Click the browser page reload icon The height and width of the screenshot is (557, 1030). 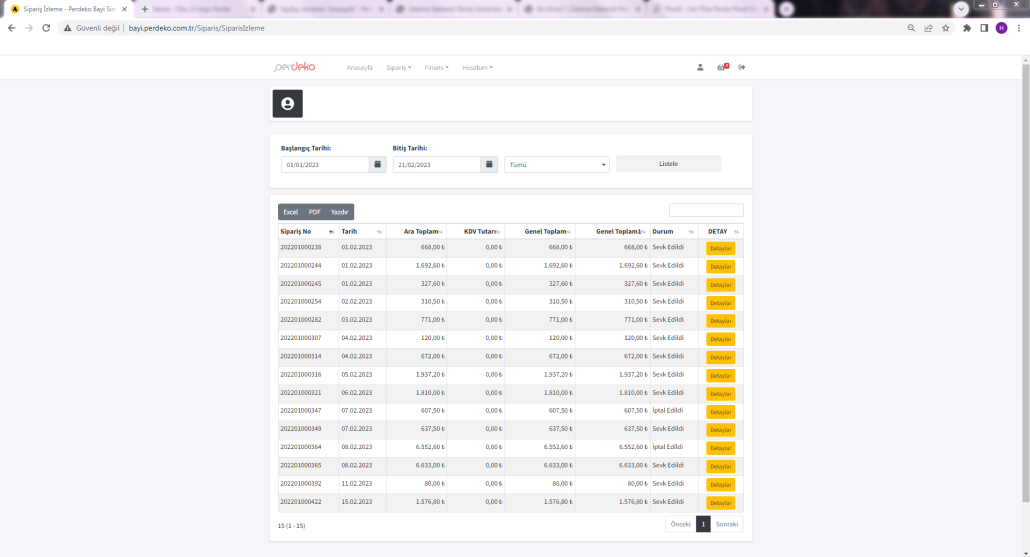point(46,28)
